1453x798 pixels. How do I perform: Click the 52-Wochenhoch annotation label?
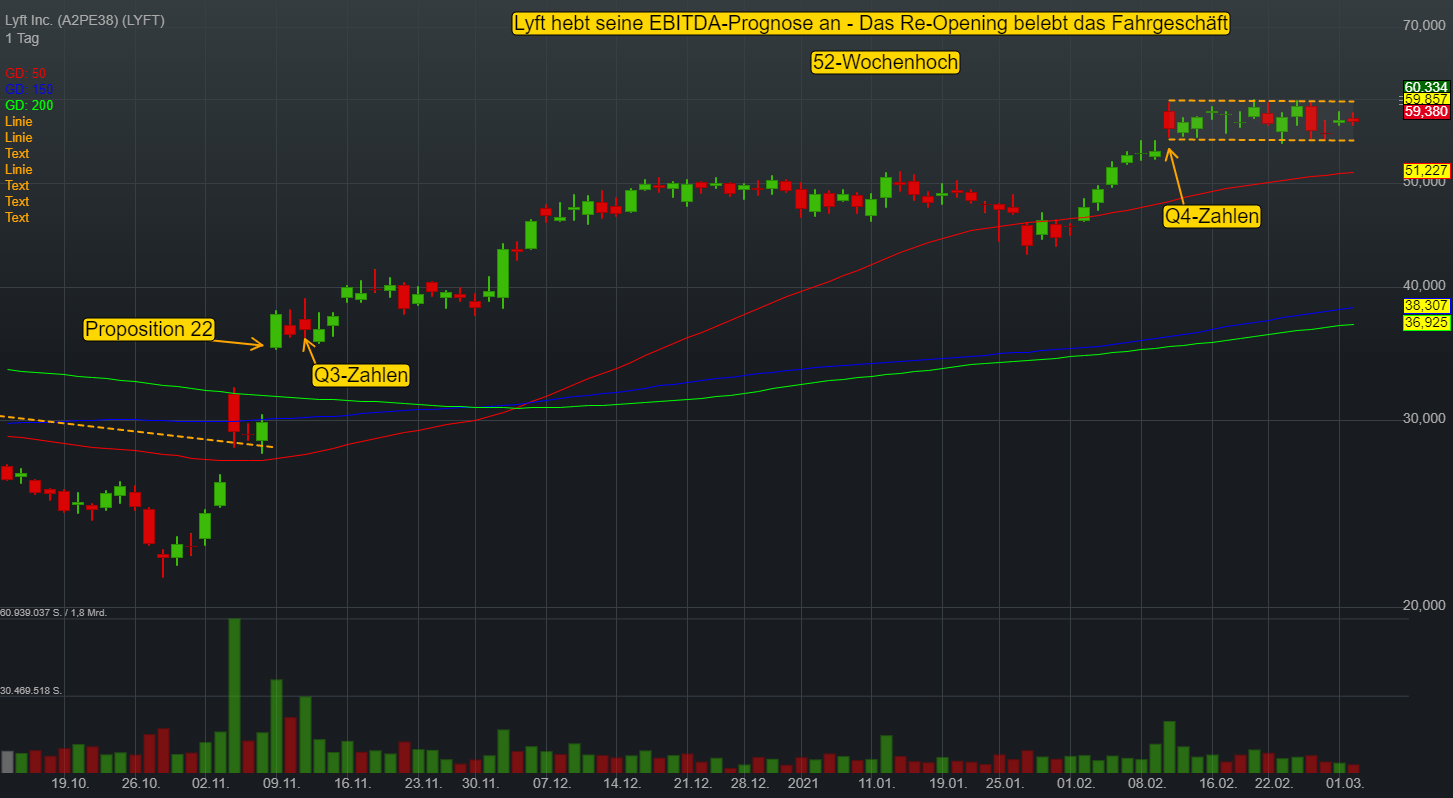[x=885, y=62]
